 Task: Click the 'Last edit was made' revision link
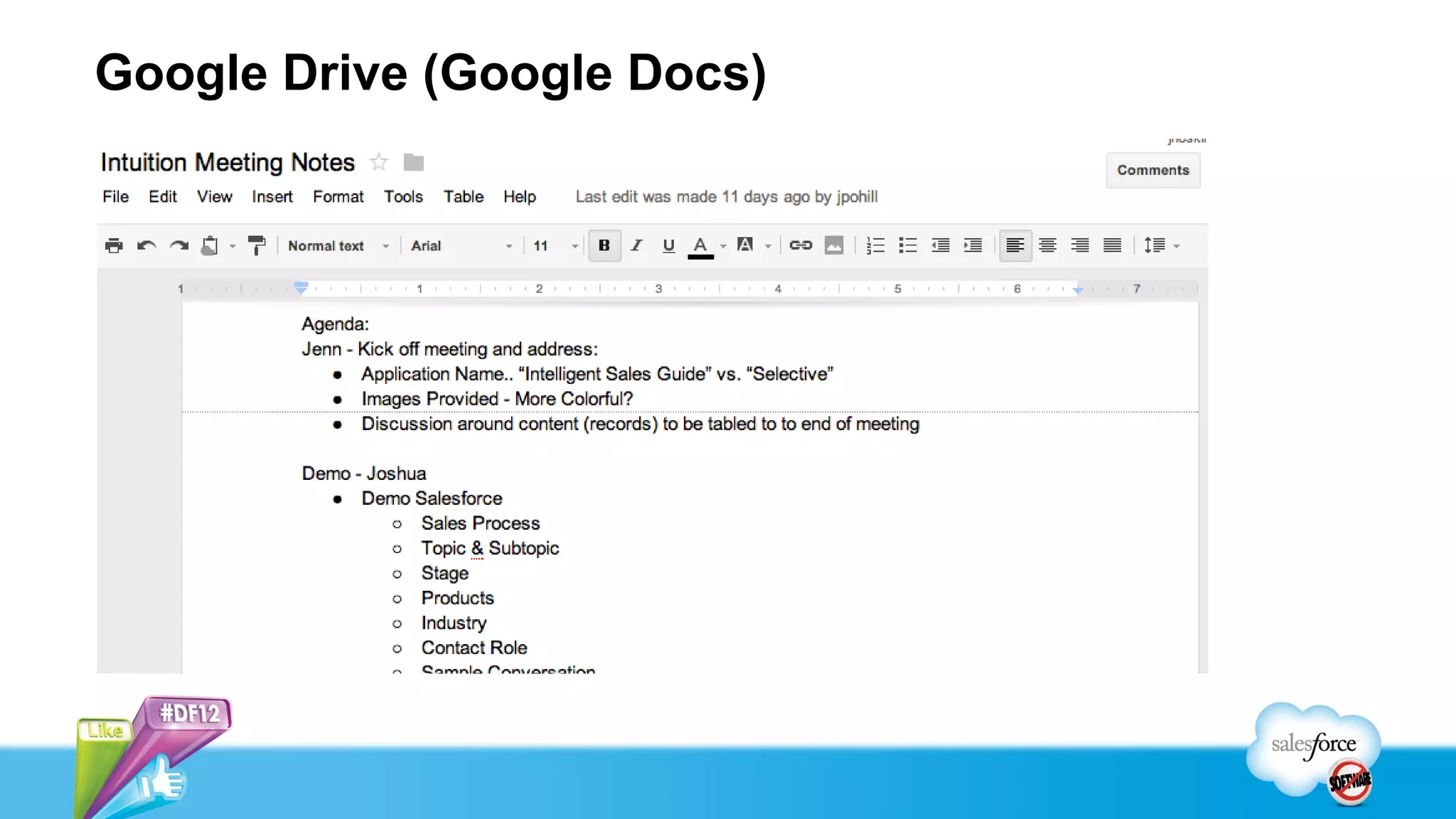[x=727, y=197]
